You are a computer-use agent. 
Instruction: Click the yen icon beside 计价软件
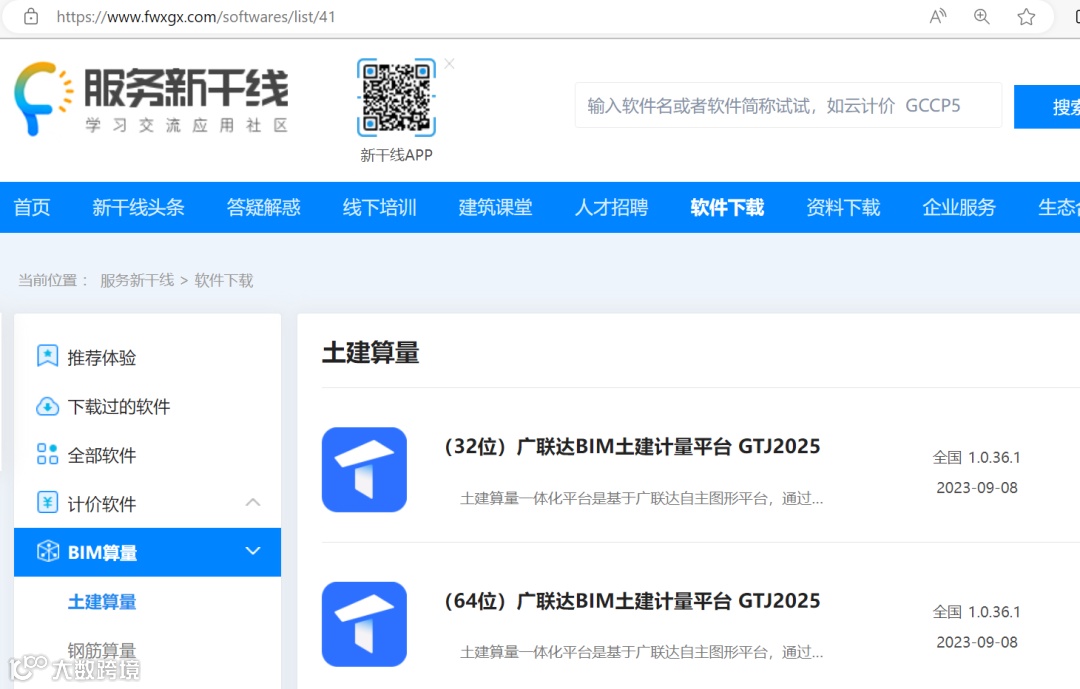[x=48, y=502]
